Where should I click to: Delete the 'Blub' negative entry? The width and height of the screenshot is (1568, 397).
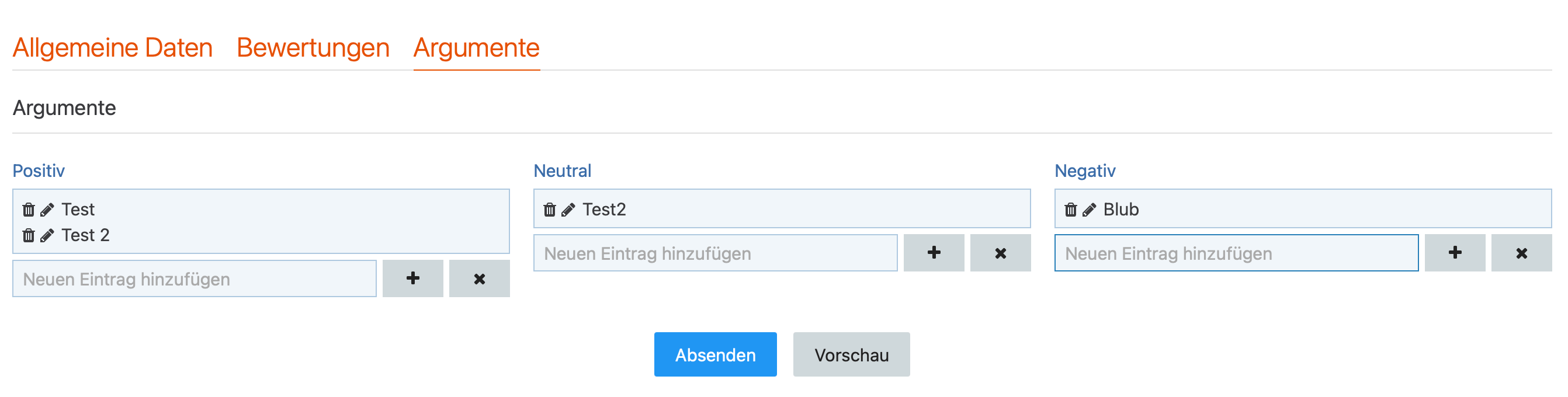[1071, 210]
